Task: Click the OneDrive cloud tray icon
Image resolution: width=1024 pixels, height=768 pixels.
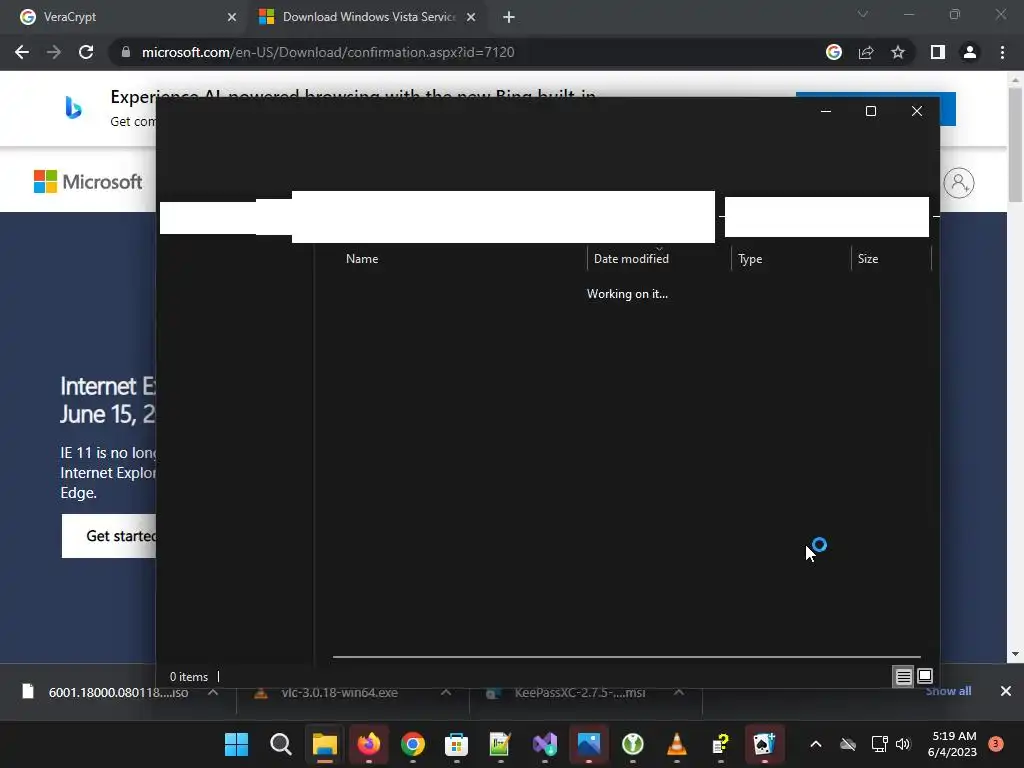Action: (x=848, y=744)
